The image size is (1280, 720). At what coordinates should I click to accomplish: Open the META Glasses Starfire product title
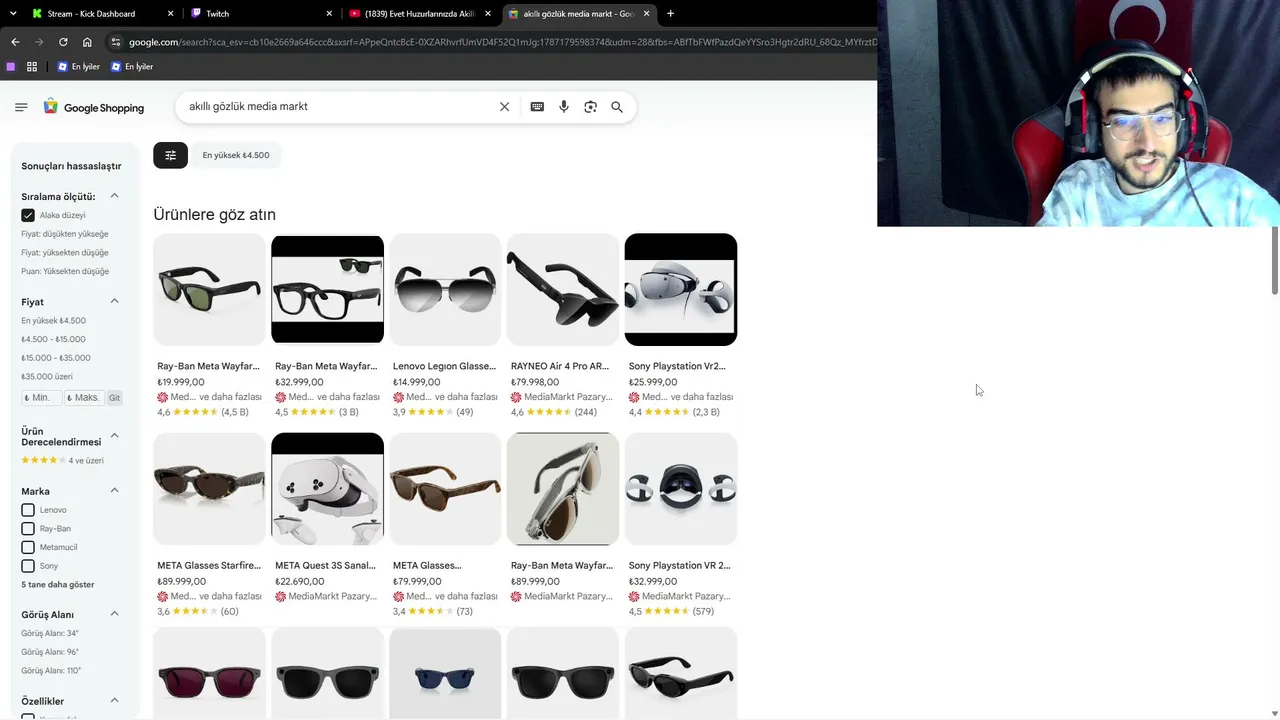pyautogui.click(x=209, y=566)
